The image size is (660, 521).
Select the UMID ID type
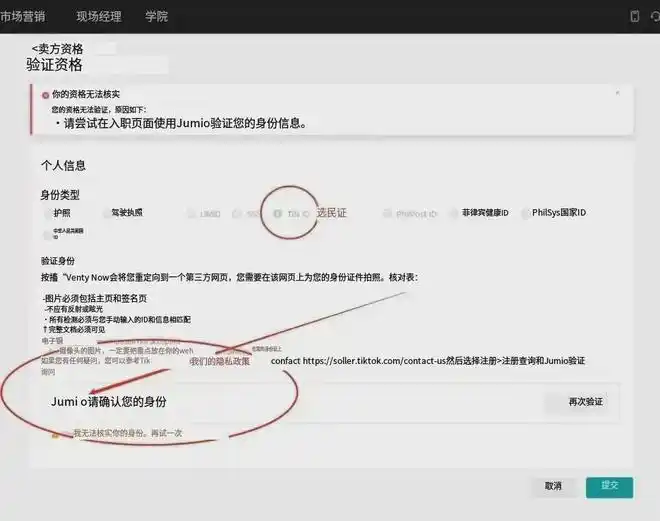point(192,214)
